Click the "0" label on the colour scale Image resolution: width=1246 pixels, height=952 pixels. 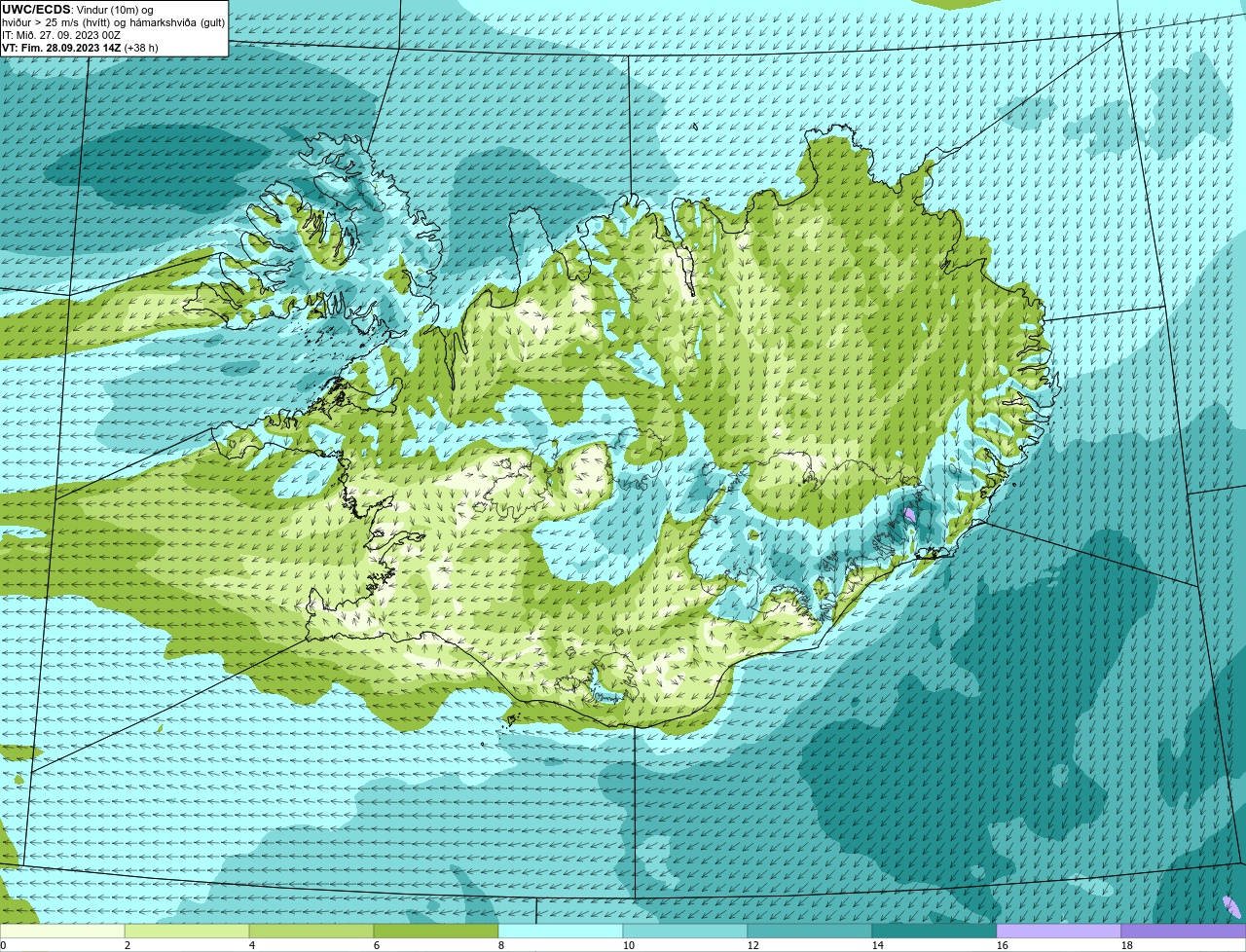[x=4, y=945]
